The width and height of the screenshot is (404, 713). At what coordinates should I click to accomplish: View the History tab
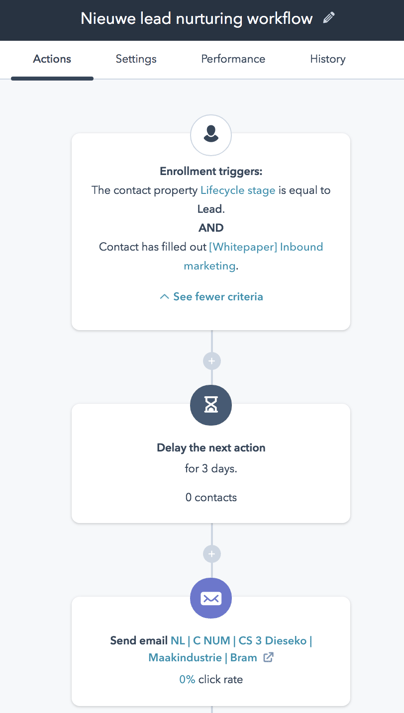[x=328, y=59]
